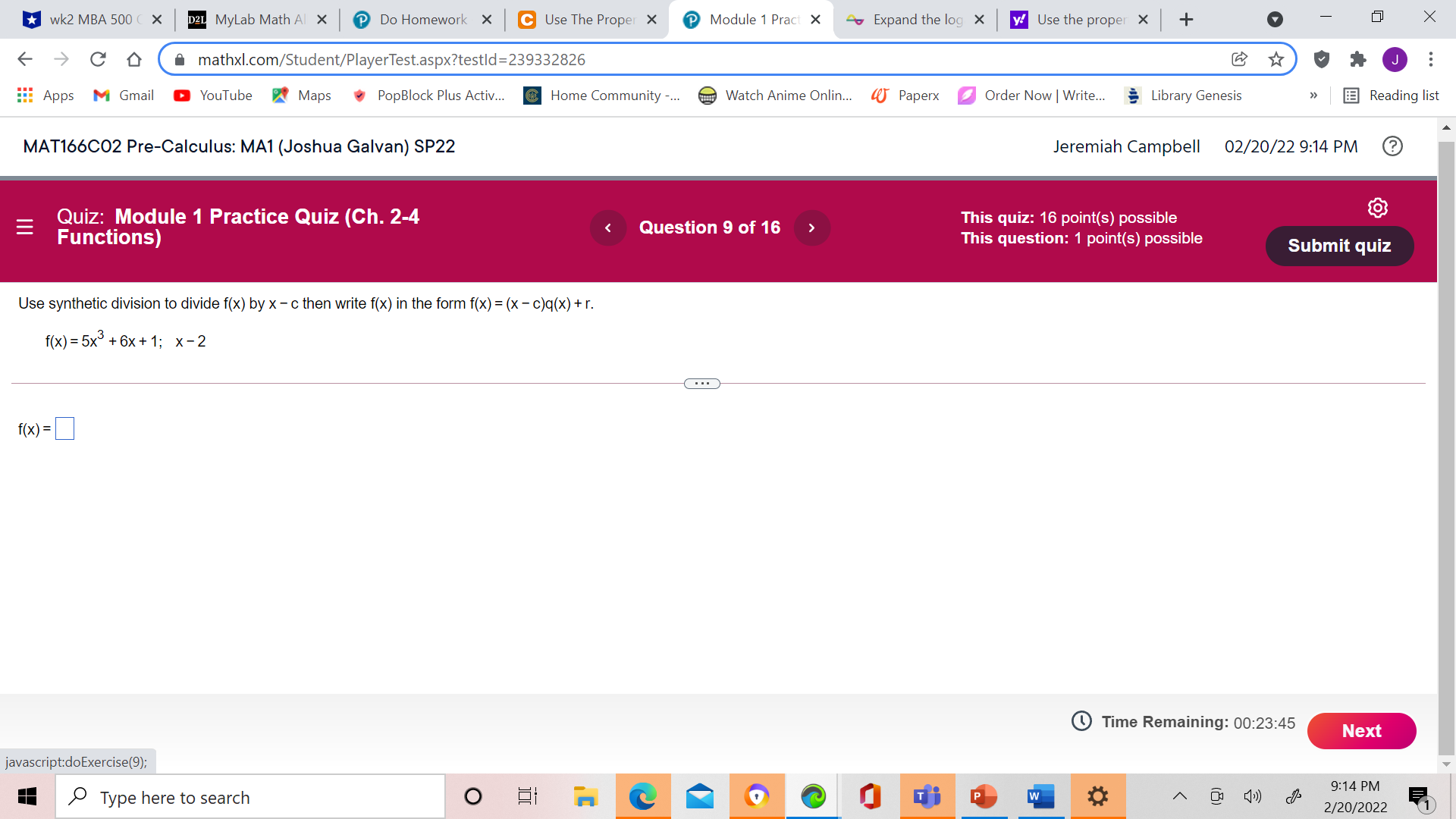Open the quiz hamburger menu

[x=24, y=227]
